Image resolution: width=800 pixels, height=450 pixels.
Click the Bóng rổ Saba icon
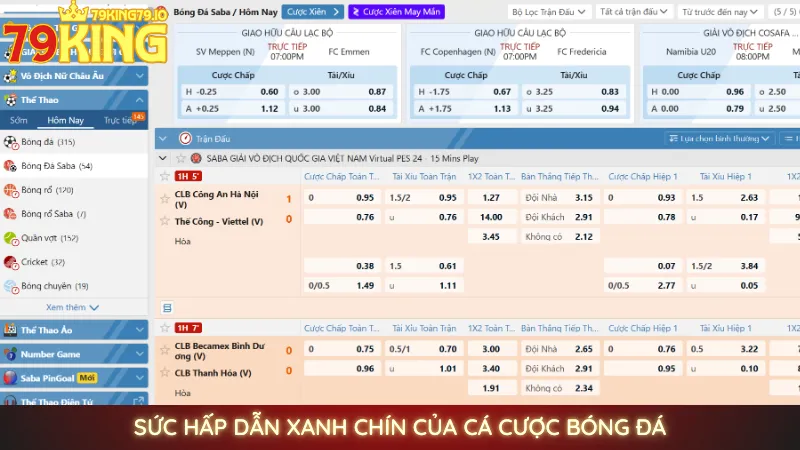pos(11,214)
